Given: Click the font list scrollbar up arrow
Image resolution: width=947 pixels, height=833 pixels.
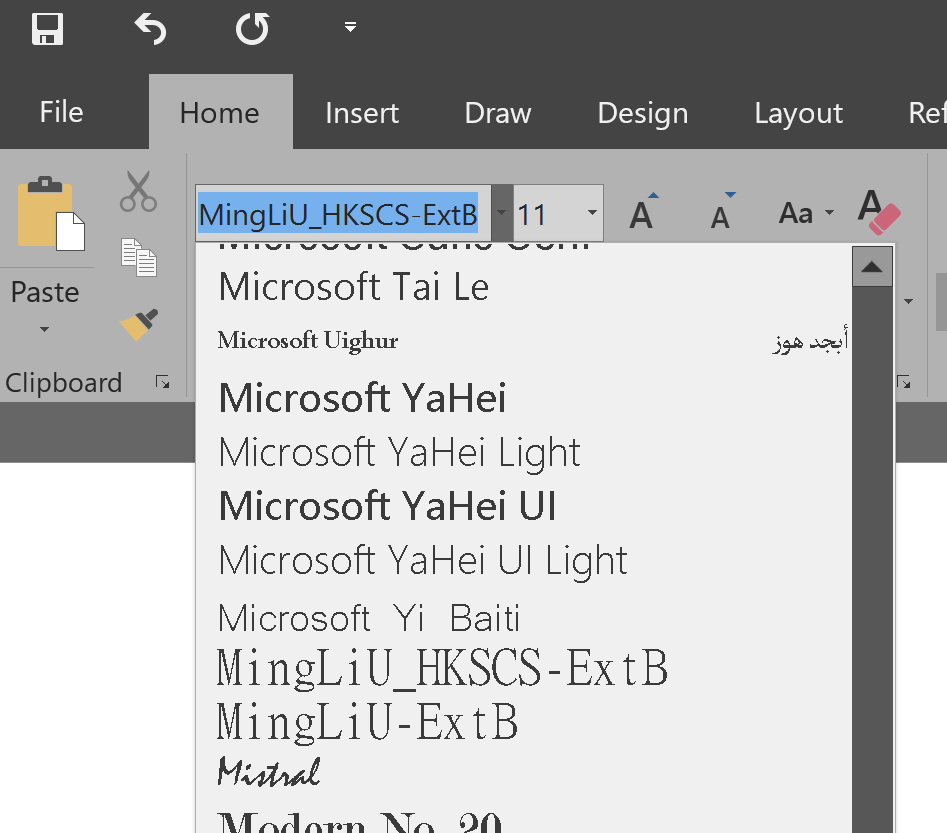Looking at the screenshot, I should [871, 266].
